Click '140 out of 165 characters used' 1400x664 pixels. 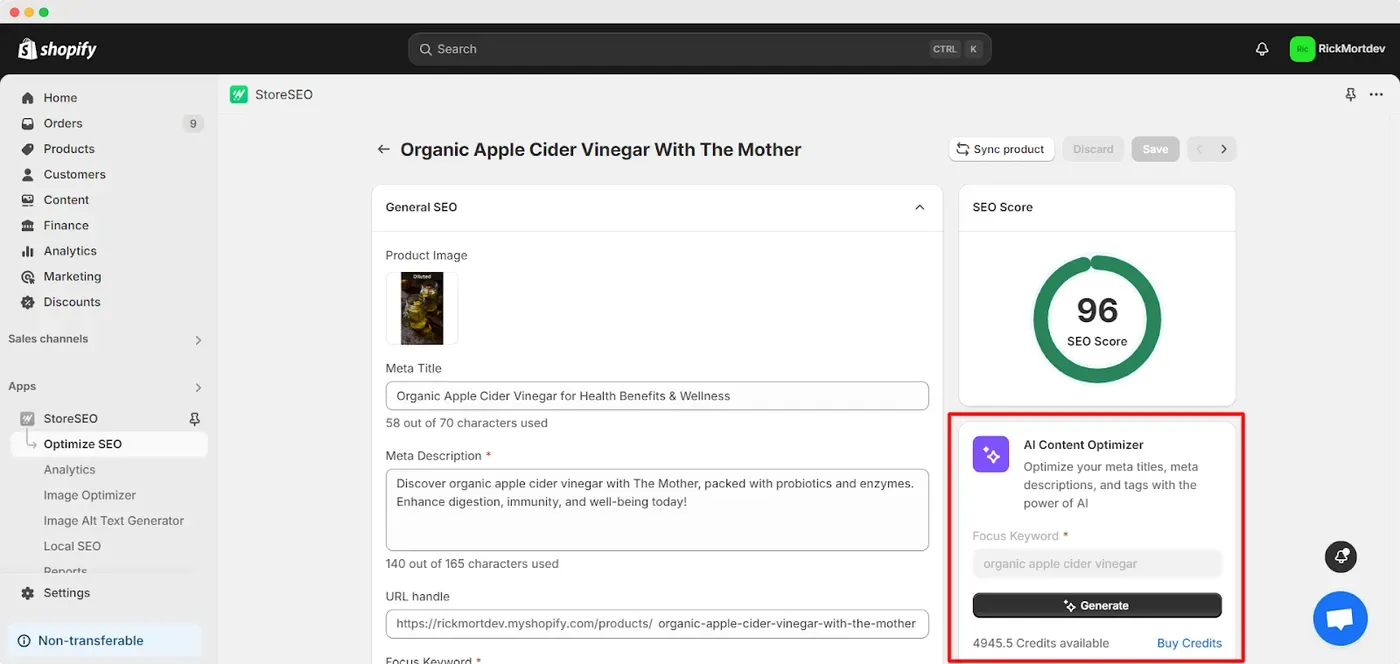(x=472, y=564)
